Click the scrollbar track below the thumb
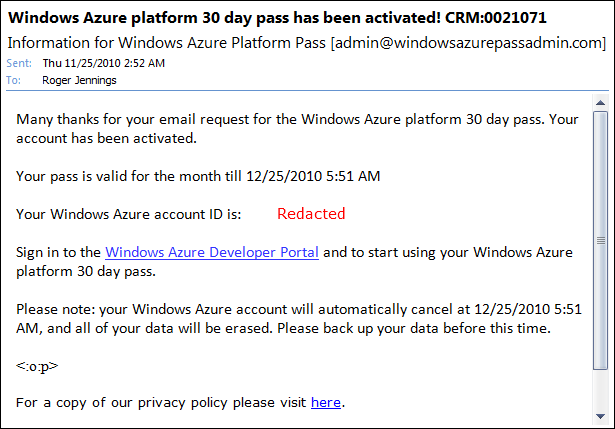This screenshot has width=615, height=429. tap(600, 390)
